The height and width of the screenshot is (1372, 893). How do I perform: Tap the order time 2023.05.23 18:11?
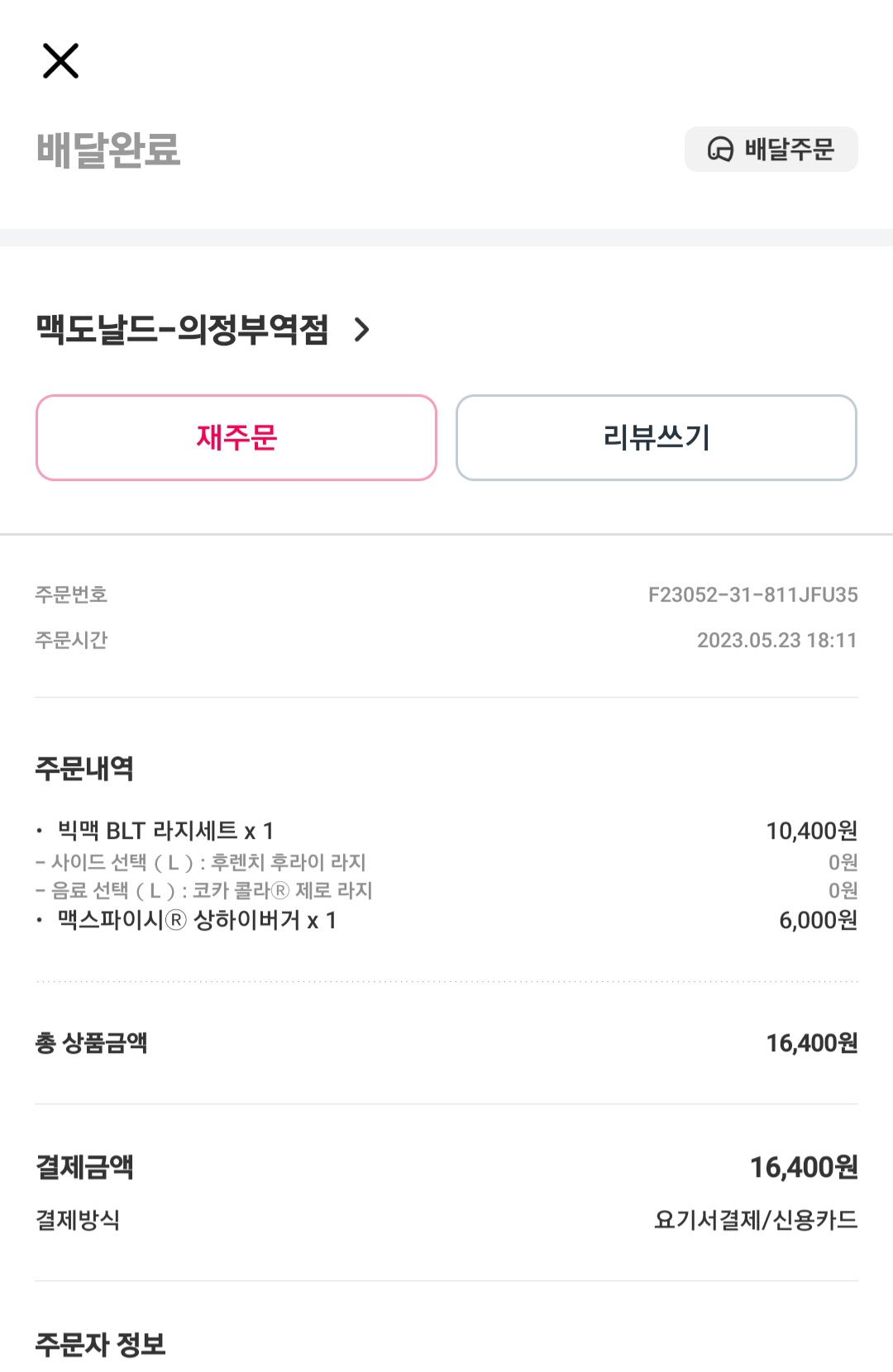(x=776, y=641)
